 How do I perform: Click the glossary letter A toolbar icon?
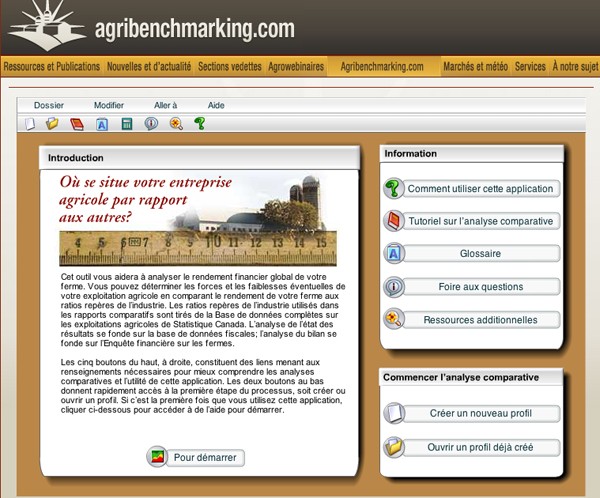click(102, 124)
